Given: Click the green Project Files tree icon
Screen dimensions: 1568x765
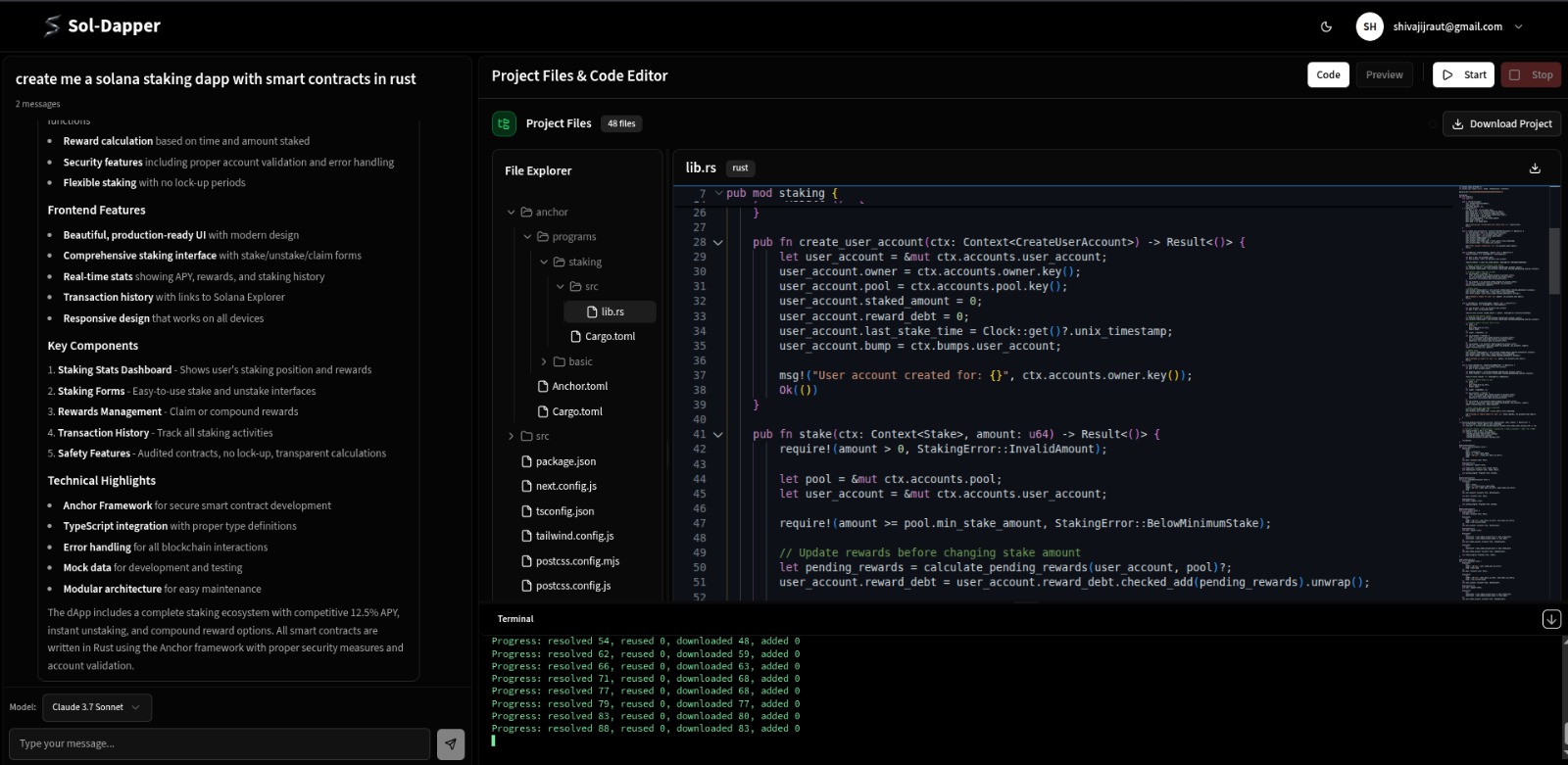Looking at the screenshot, I should pyautogui.click(x=504, y=123).
